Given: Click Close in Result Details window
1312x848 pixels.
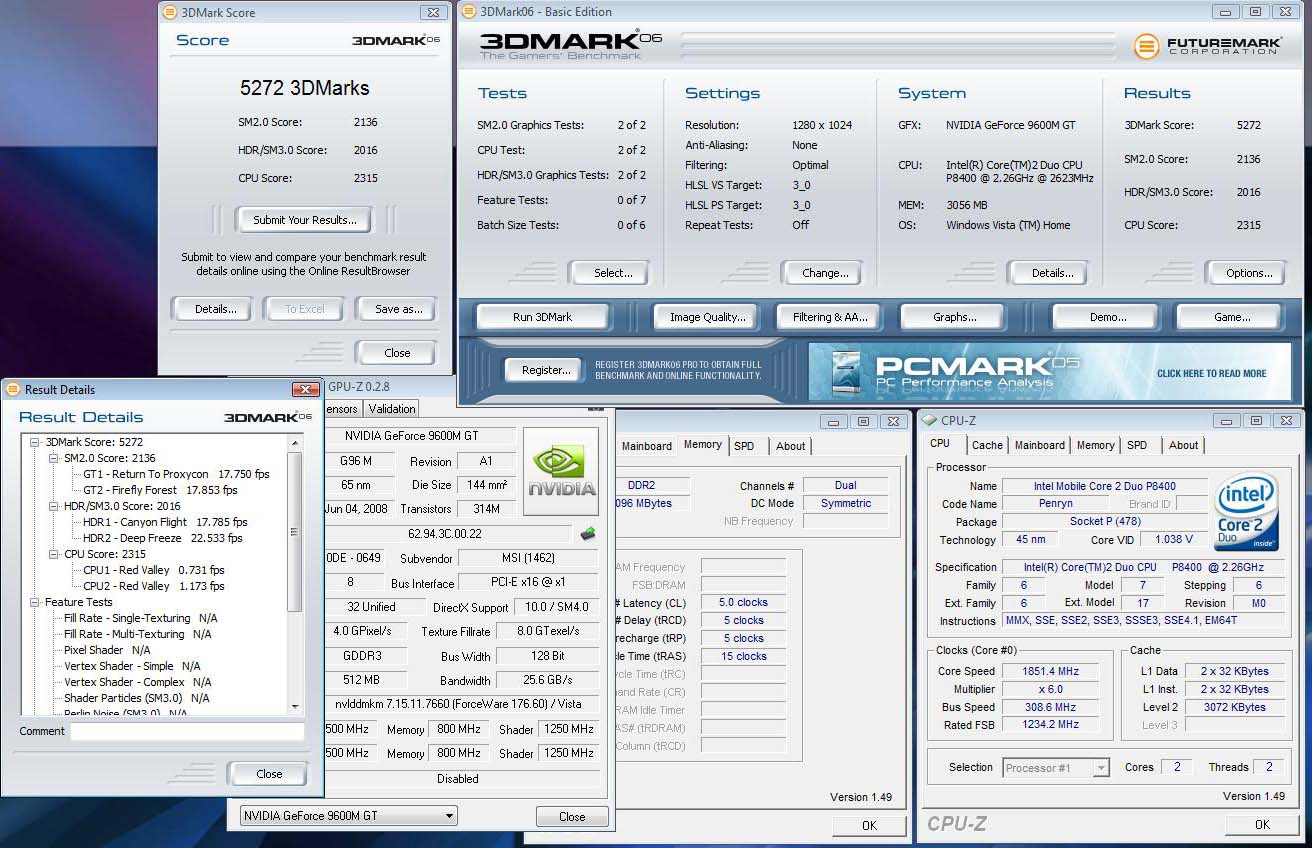Looking at the screenshot, I should [x=269, y=774].
